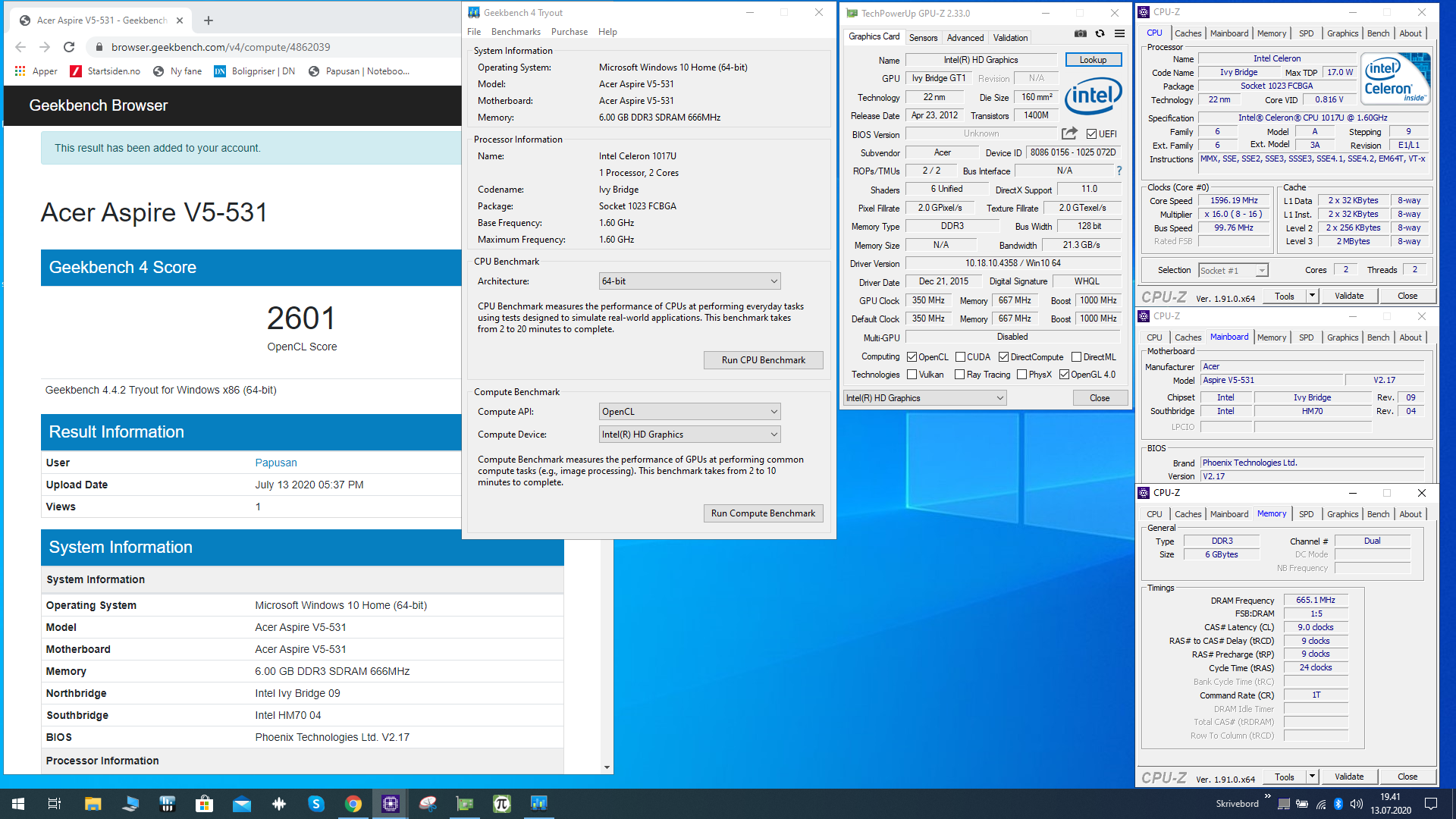Open the Windows Start menu
This screenshot has height=819, width=1456.
[x=18, y=804]
